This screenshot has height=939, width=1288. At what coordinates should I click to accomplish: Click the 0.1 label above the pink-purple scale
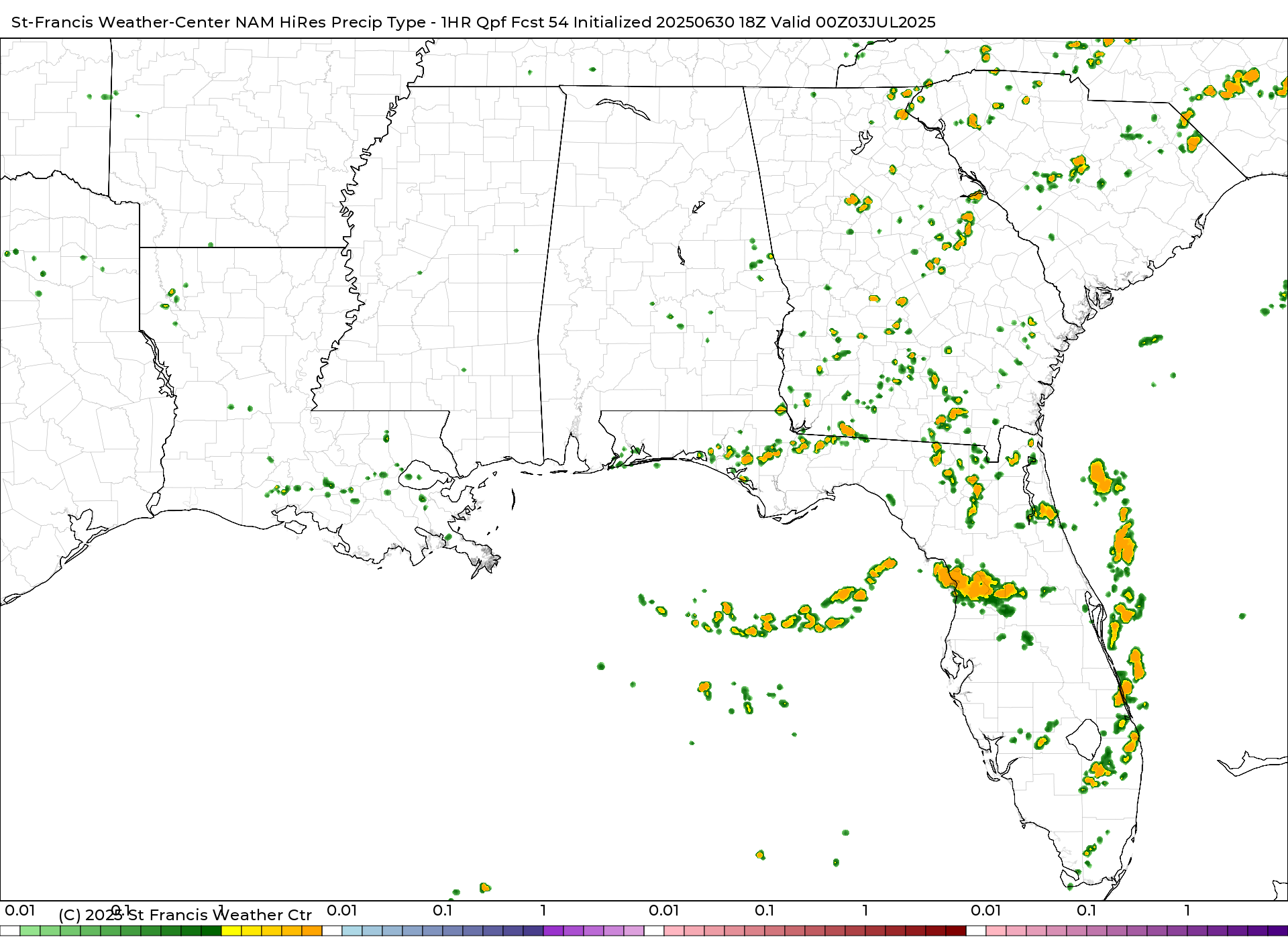pyautogui.click(x=1087, y=910)
